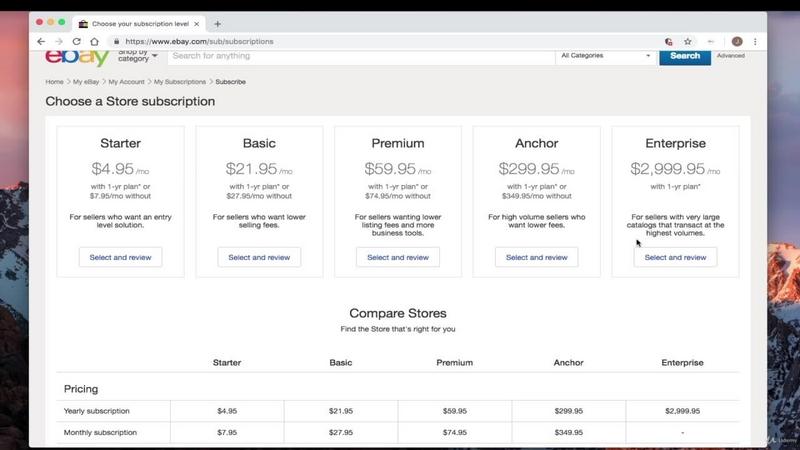Viewport: 800px width, 450px height.
Task: Select and review the Basic plan
Action: click(x=259, y=257)
